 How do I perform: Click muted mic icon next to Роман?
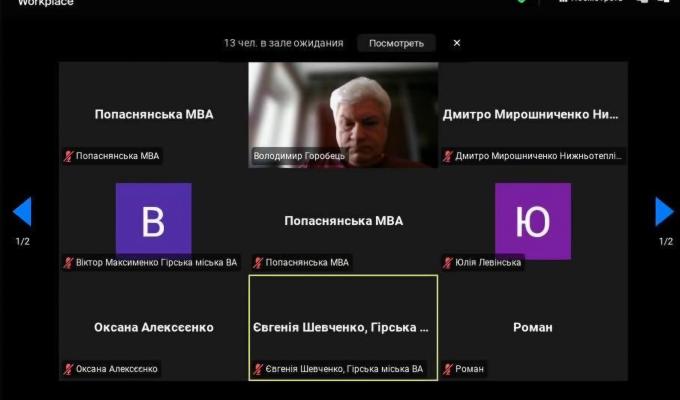[x=448, y=369]
